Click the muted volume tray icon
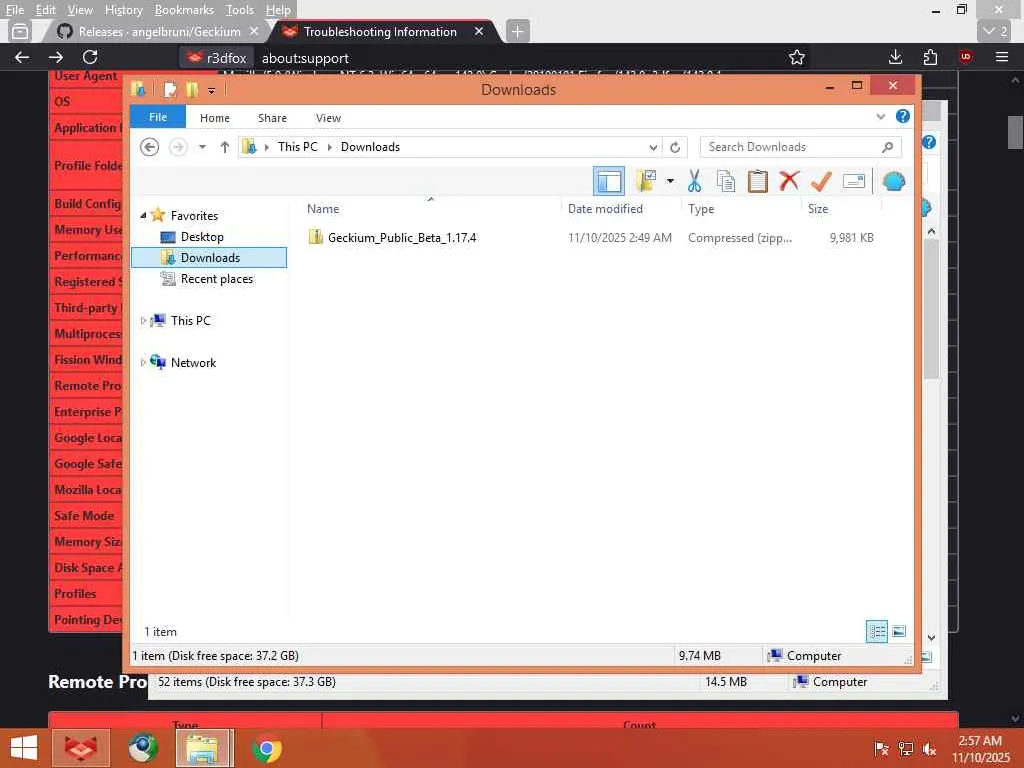Viewport: 1024px width, 768px height. click(x=929, y=749)
